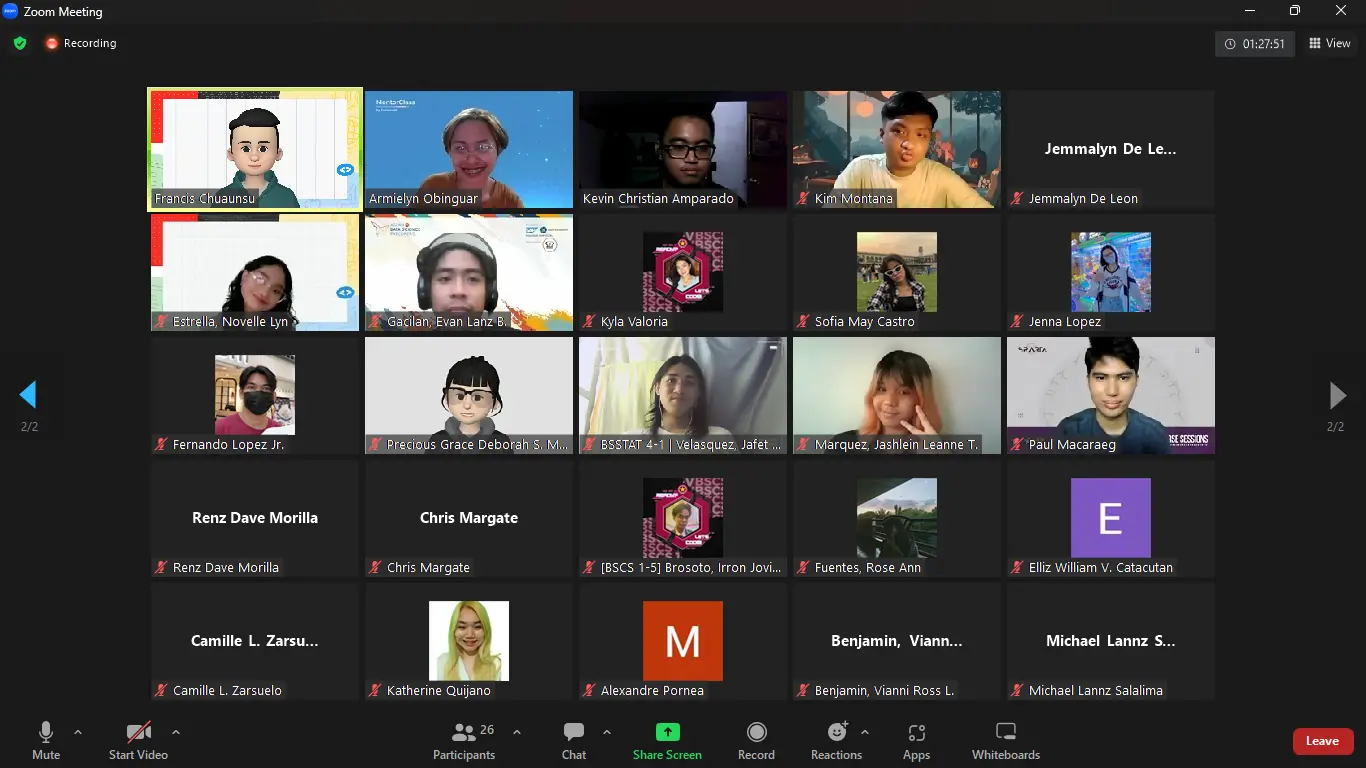Screen dimensions: 1366x768
Task: Open the View layout menu
Action: click(x=1330, y=43)
